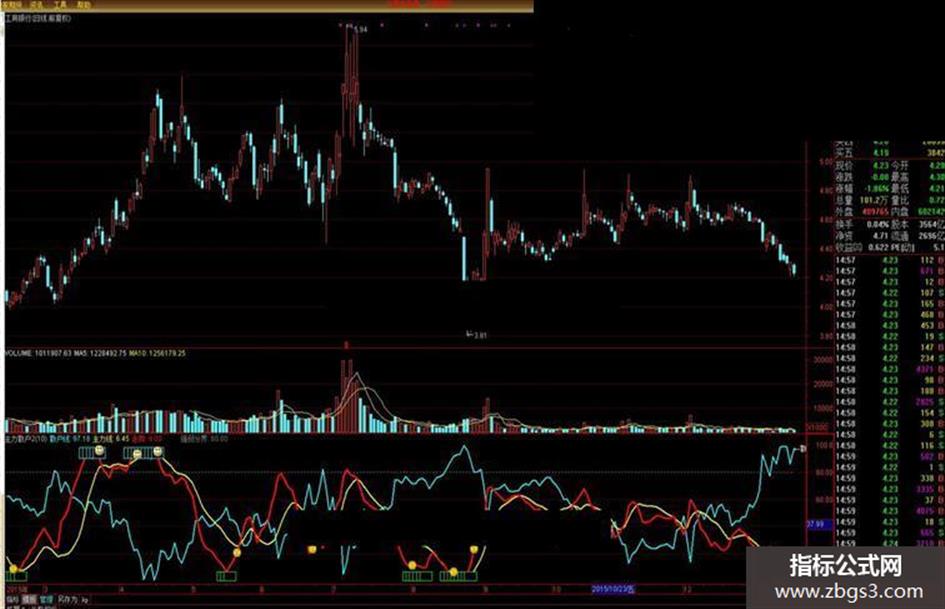Click the blue 27.99 value box on axis

pos(819,525)
